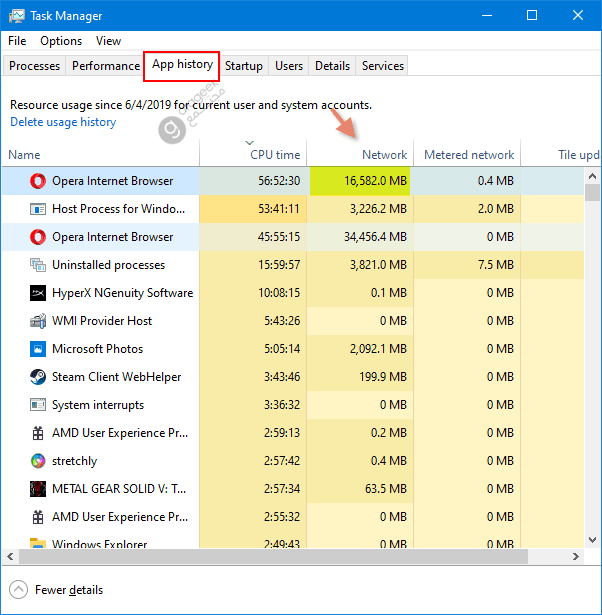Viewport: 602px width, 615px height.
Task: Select the HyperX NGenuity Software row name
Action: tap(122, 293)
